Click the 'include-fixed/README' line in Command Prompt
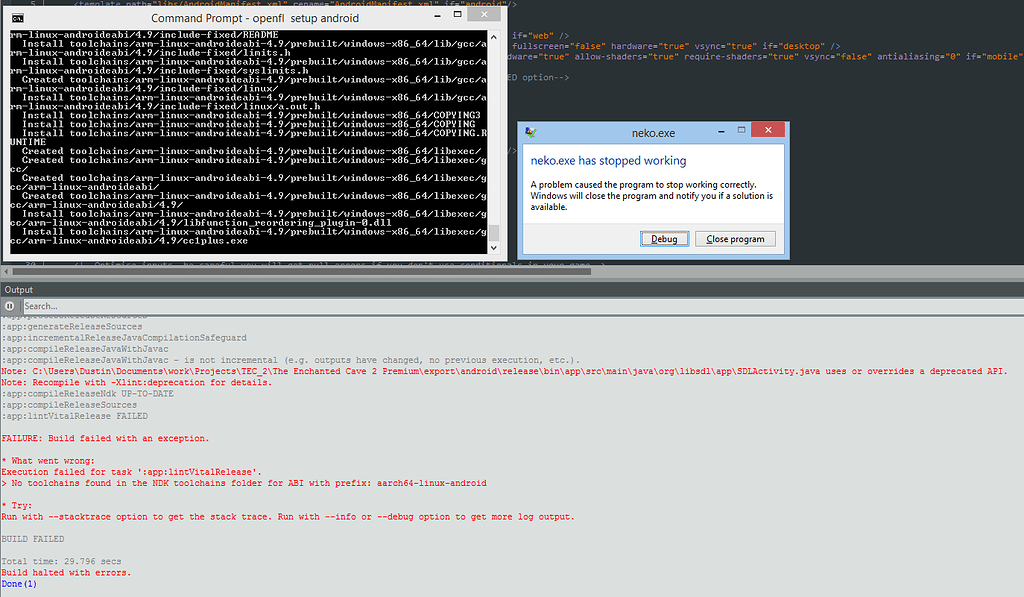The width and height of the screenshot is (1024, 597). click(x=144, y=35)
